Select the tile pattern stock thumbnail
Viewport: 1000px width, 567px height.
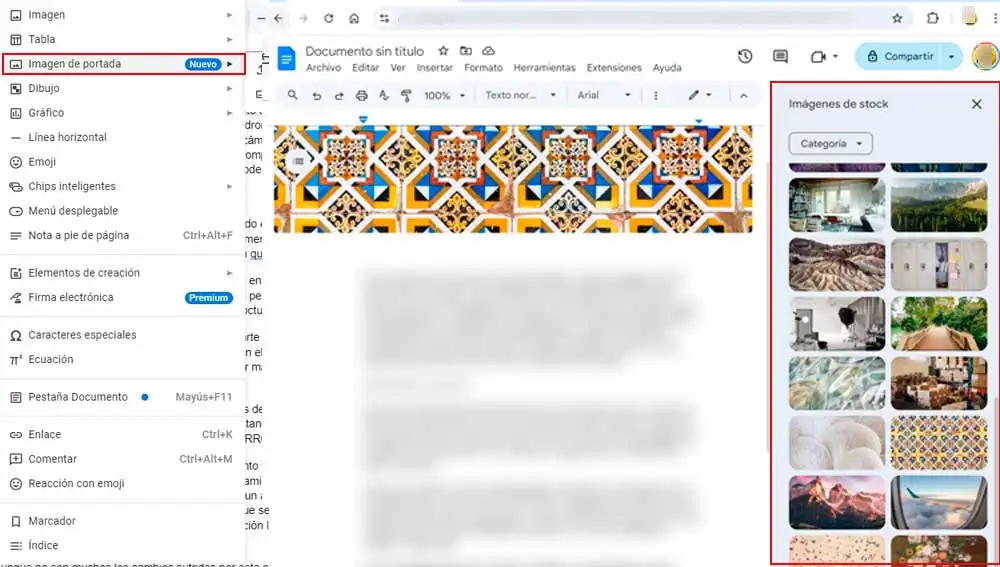click(x=939, y=442)
